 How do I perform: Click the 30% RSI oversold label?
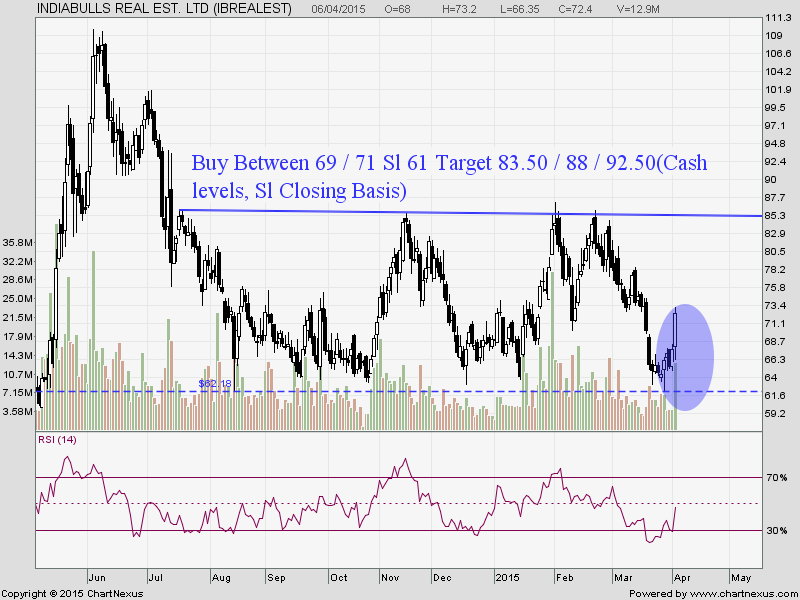pyautogui.click(x=776, y=531)
